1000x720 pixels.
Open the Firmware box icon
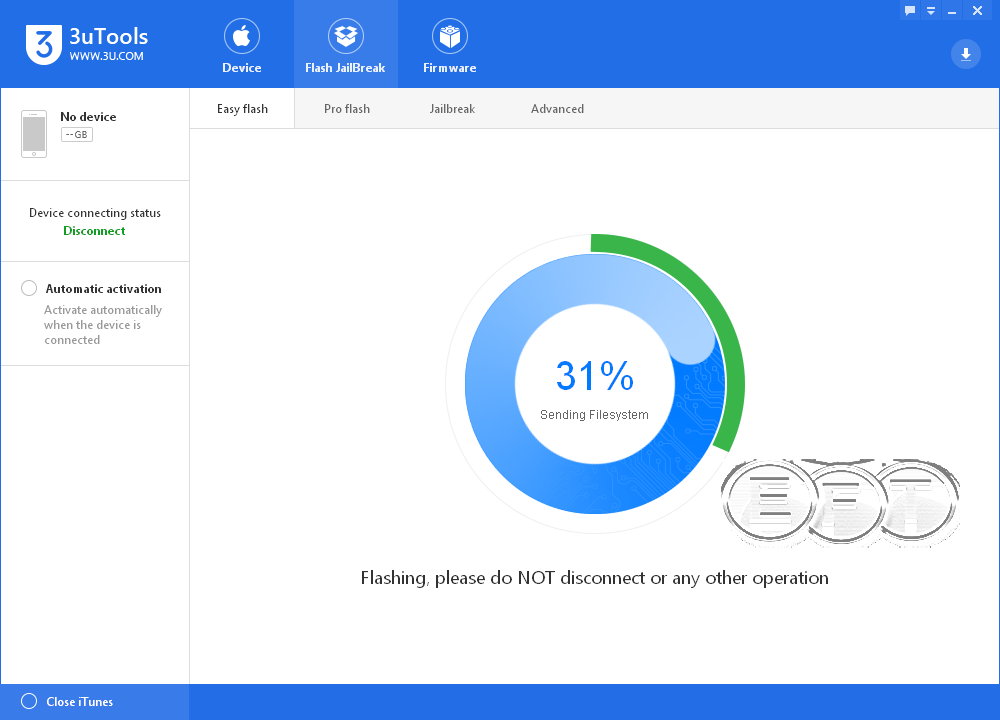click(450, 36)
